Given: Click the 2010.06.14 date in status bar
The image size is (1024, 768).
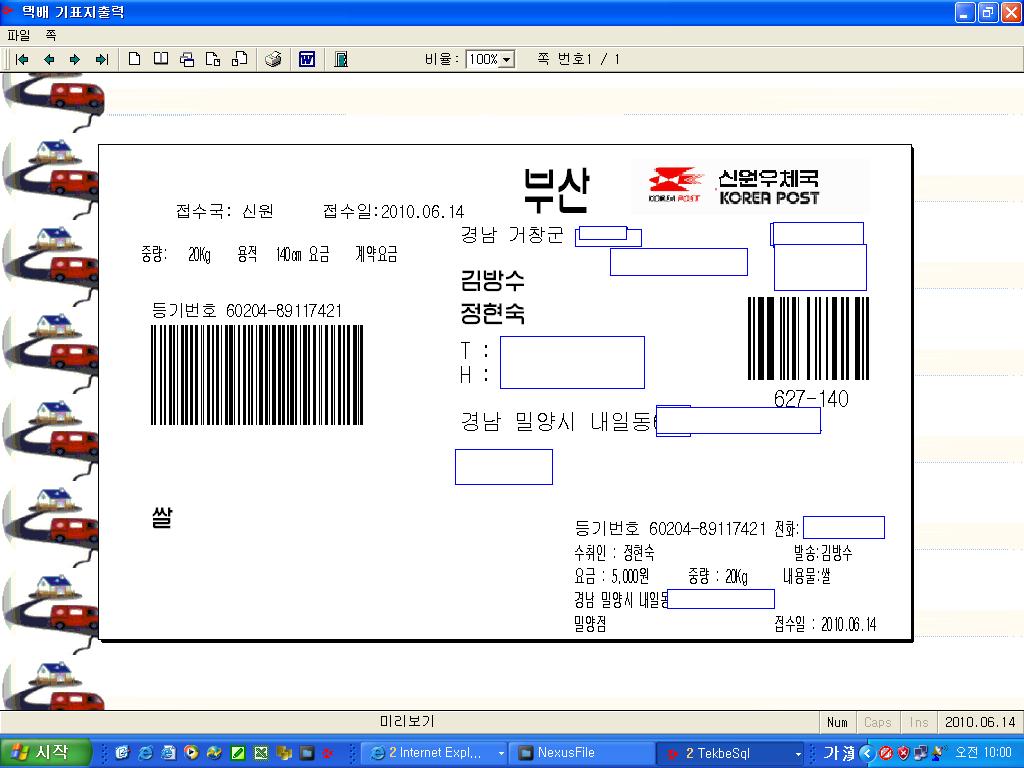Looking at the screenshot, I should (x=980, y=722).
